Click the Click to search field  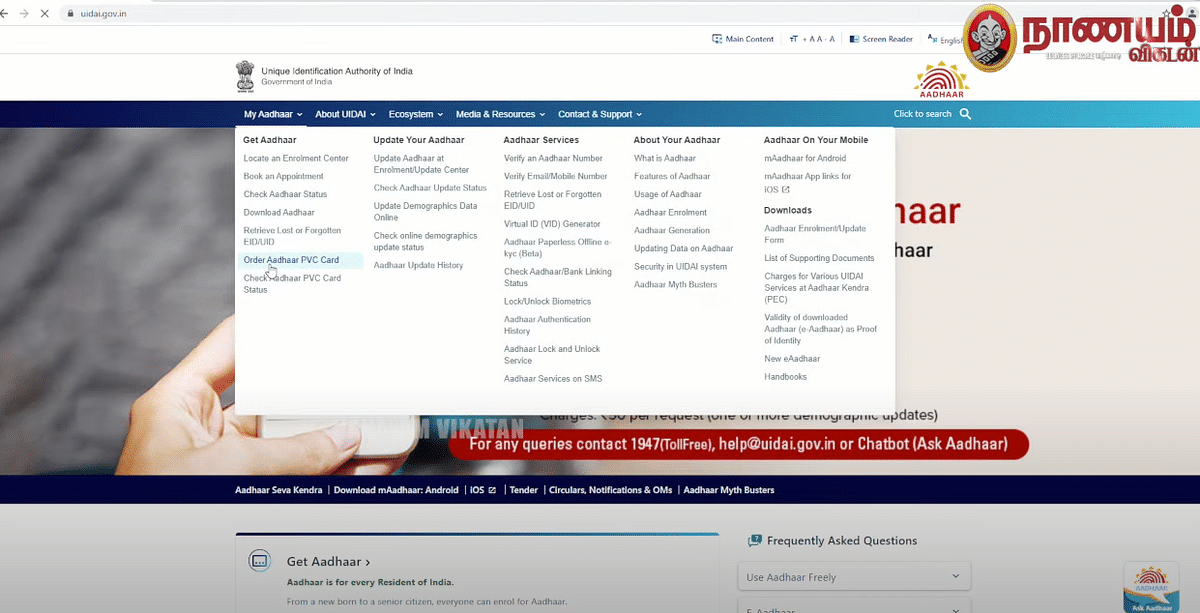tap(922, 114)
